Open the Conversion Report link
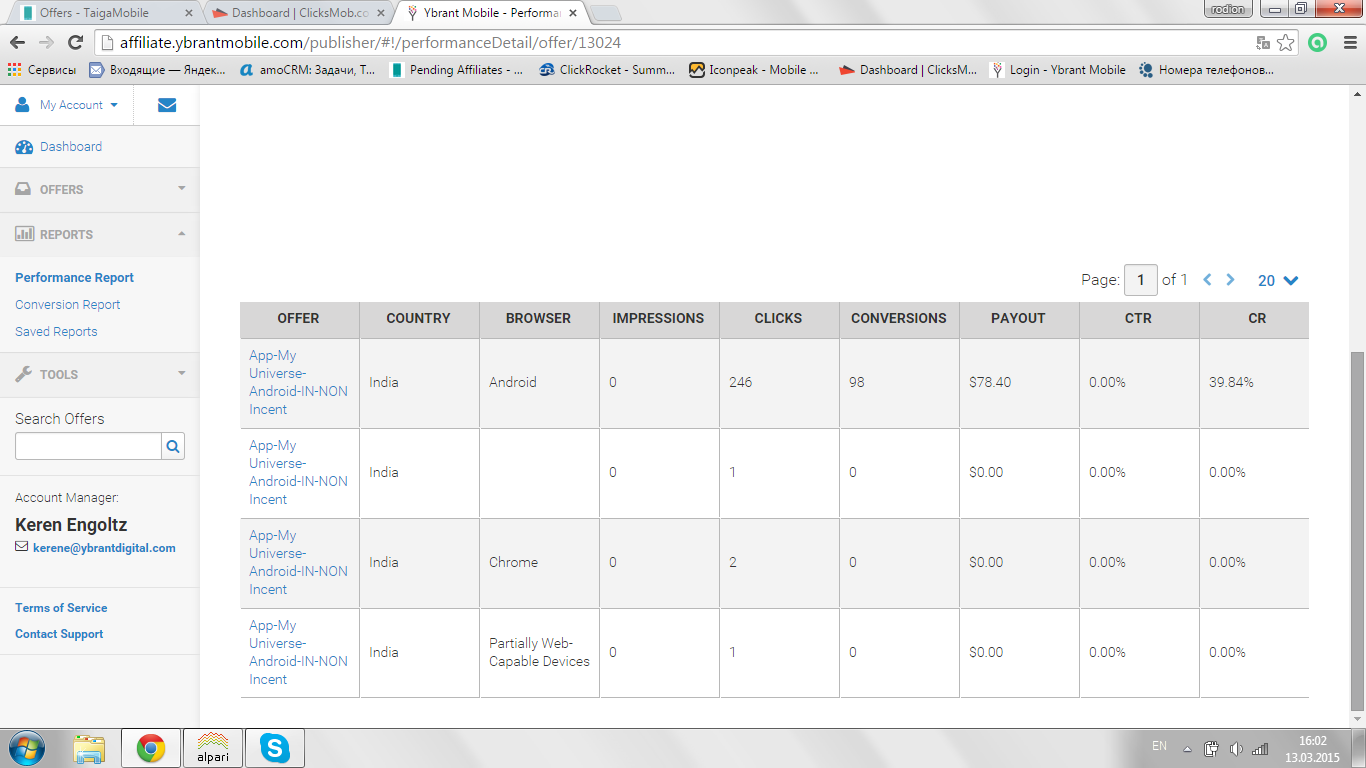This screenshot has height=768, width=1366. [67, 305]
